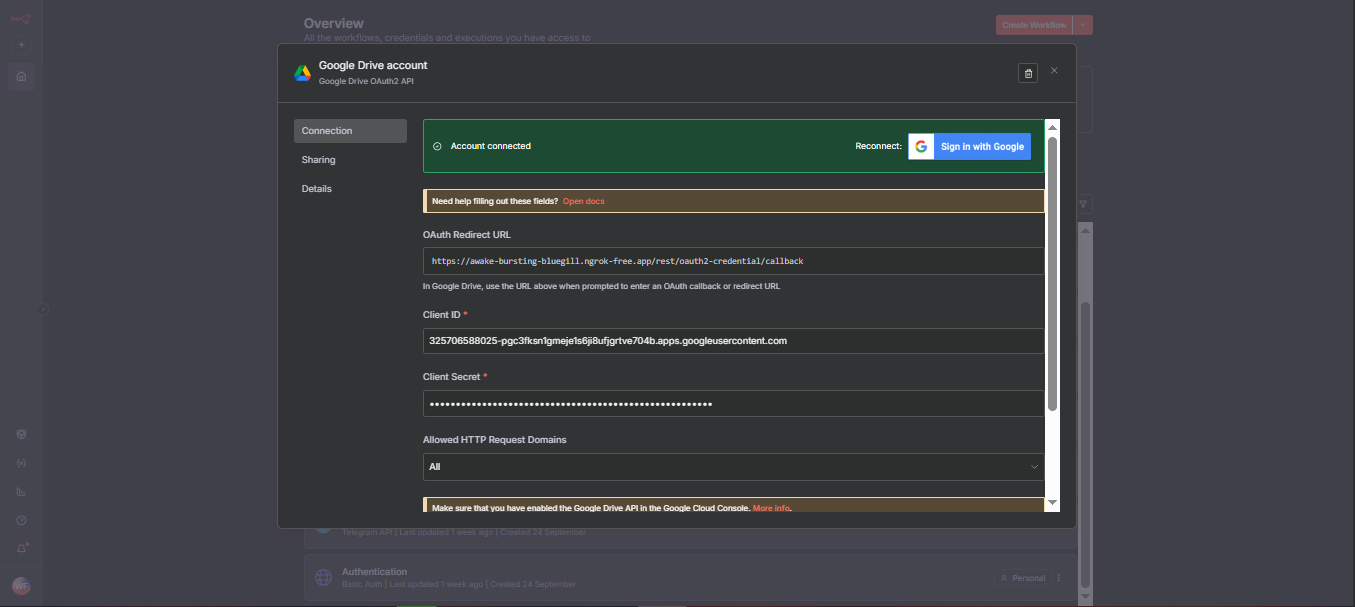The height and width of the screenshot is (607, 1355).
Task: Open Help via the question mark icon
Action: click(x=21, y=520)
